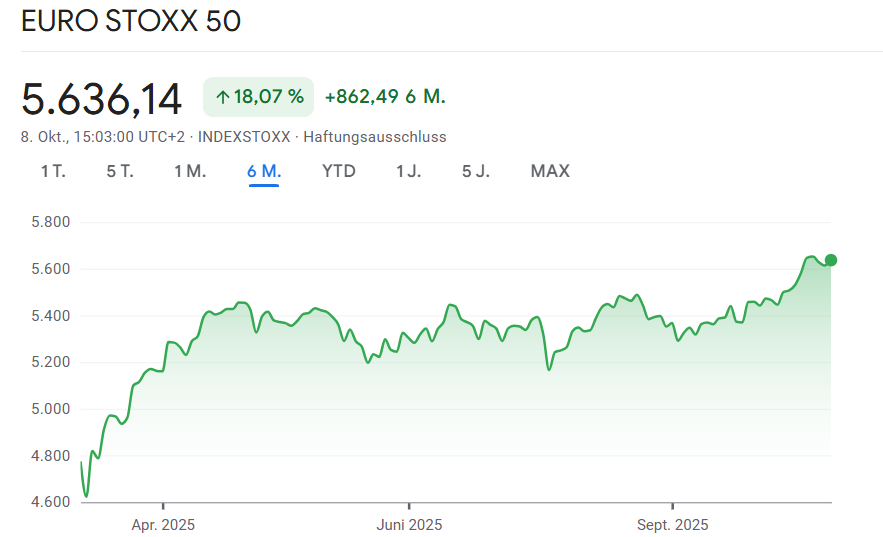Select the 1 J. time range

(408, 171)
